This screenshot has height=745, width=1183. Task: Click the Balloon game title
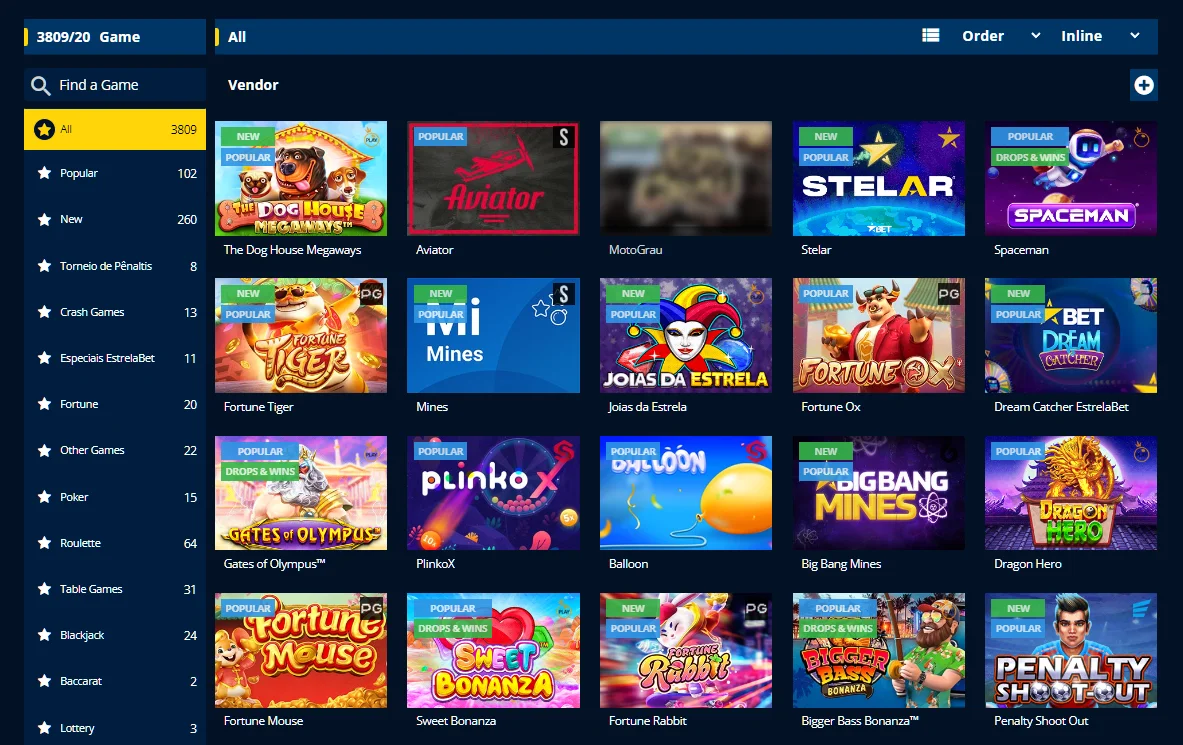(628, 564)
